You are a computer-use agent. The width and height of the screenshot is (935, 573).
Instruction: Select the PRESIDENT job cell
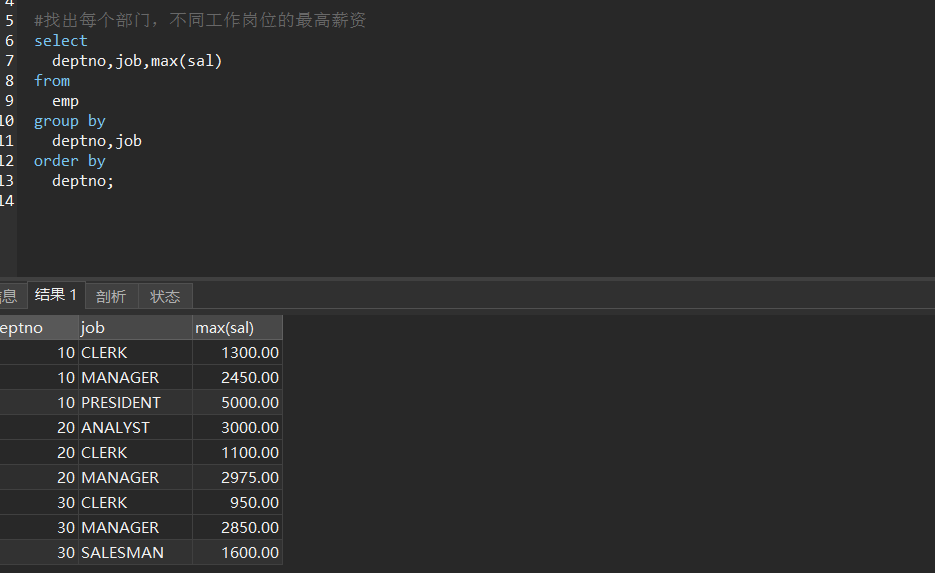click(135, 403)
